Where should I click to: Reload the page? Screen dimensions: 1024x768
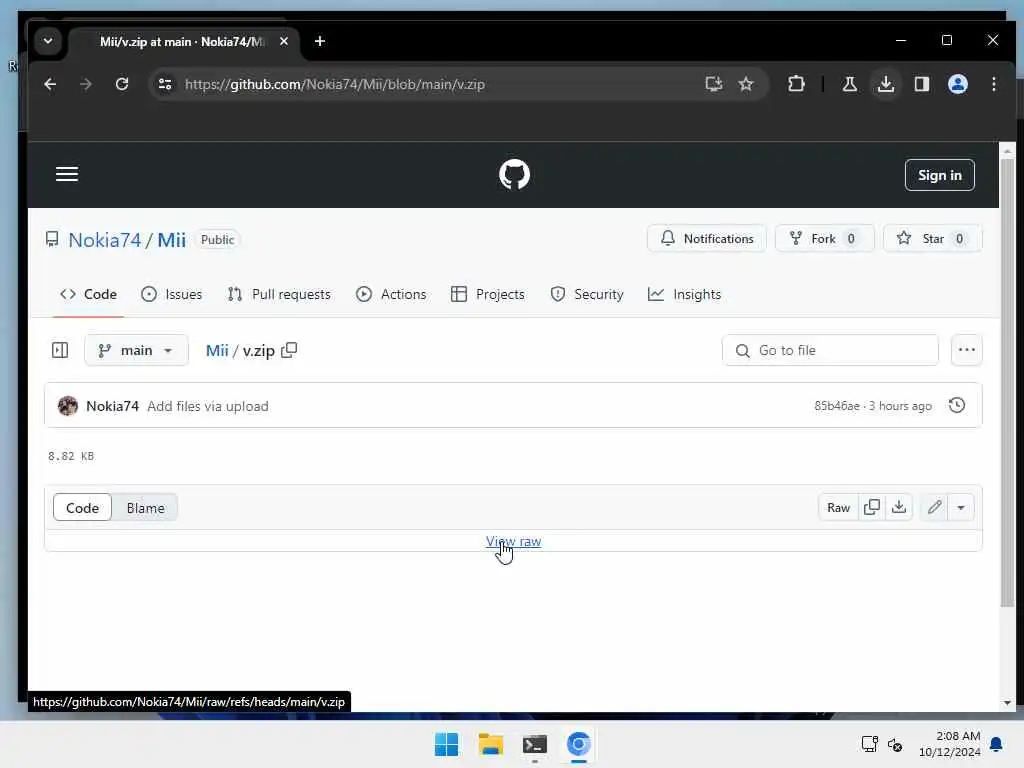pos(121,84)
